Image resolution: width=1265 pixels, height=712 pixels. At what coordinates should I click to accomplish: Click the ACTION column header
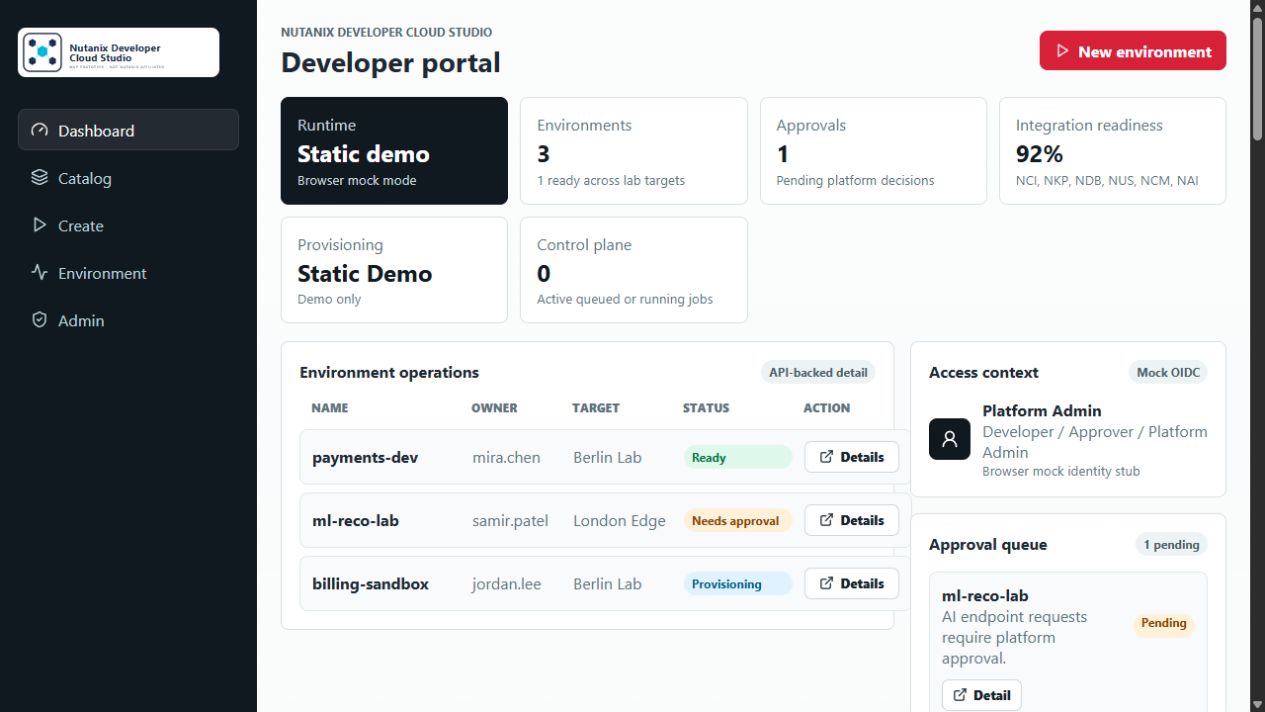coord(826,408)
